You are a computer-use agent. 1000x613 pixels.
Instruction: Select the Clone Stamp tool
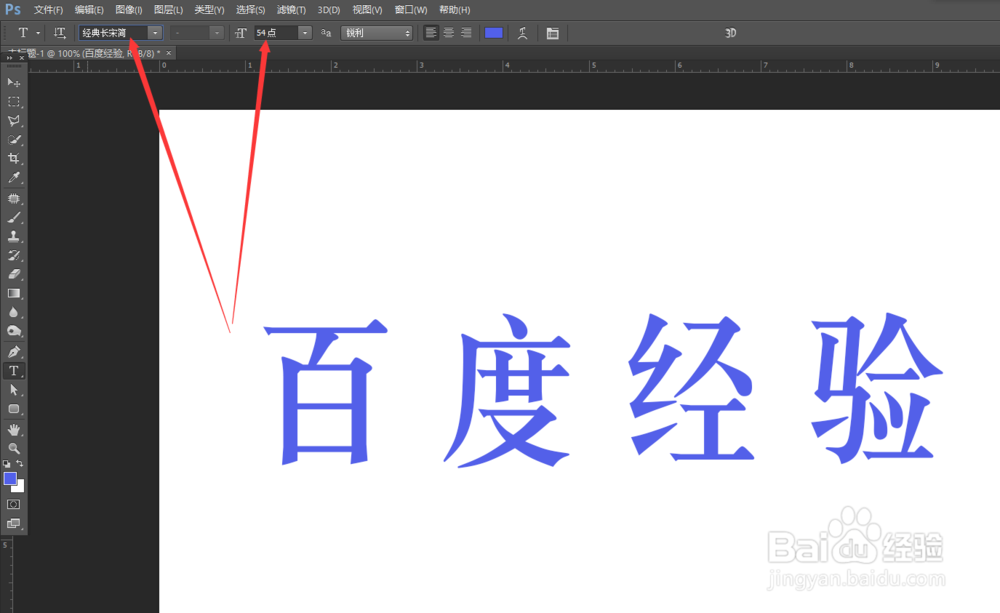point(13,237)
